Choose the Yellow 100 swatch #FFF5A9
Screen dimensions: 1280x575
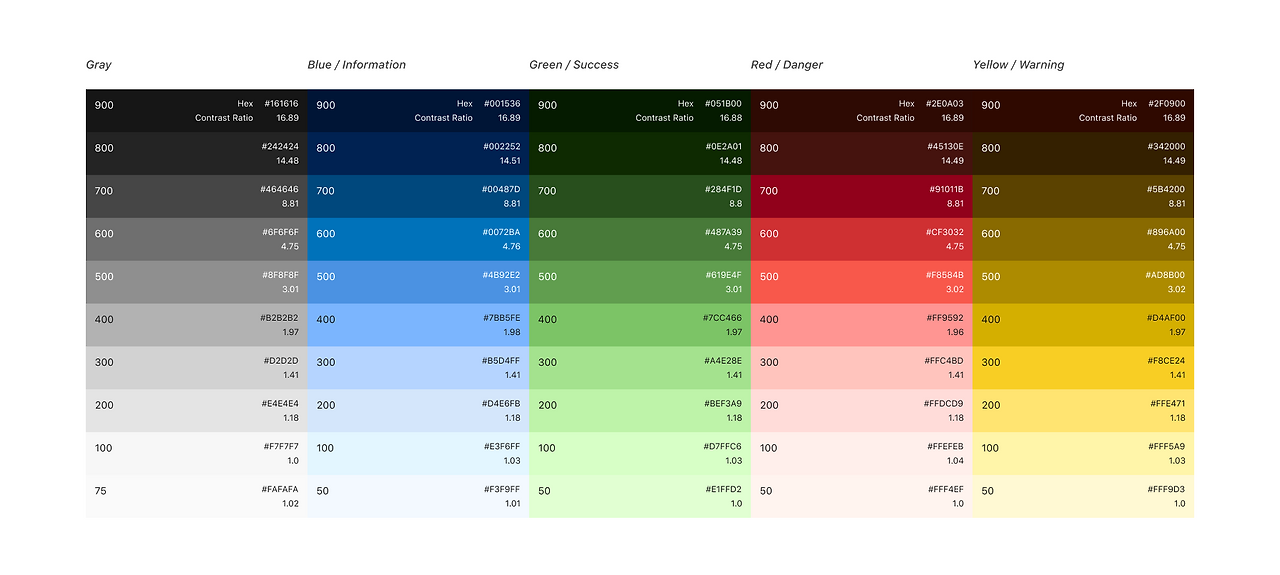[1084, 454]
